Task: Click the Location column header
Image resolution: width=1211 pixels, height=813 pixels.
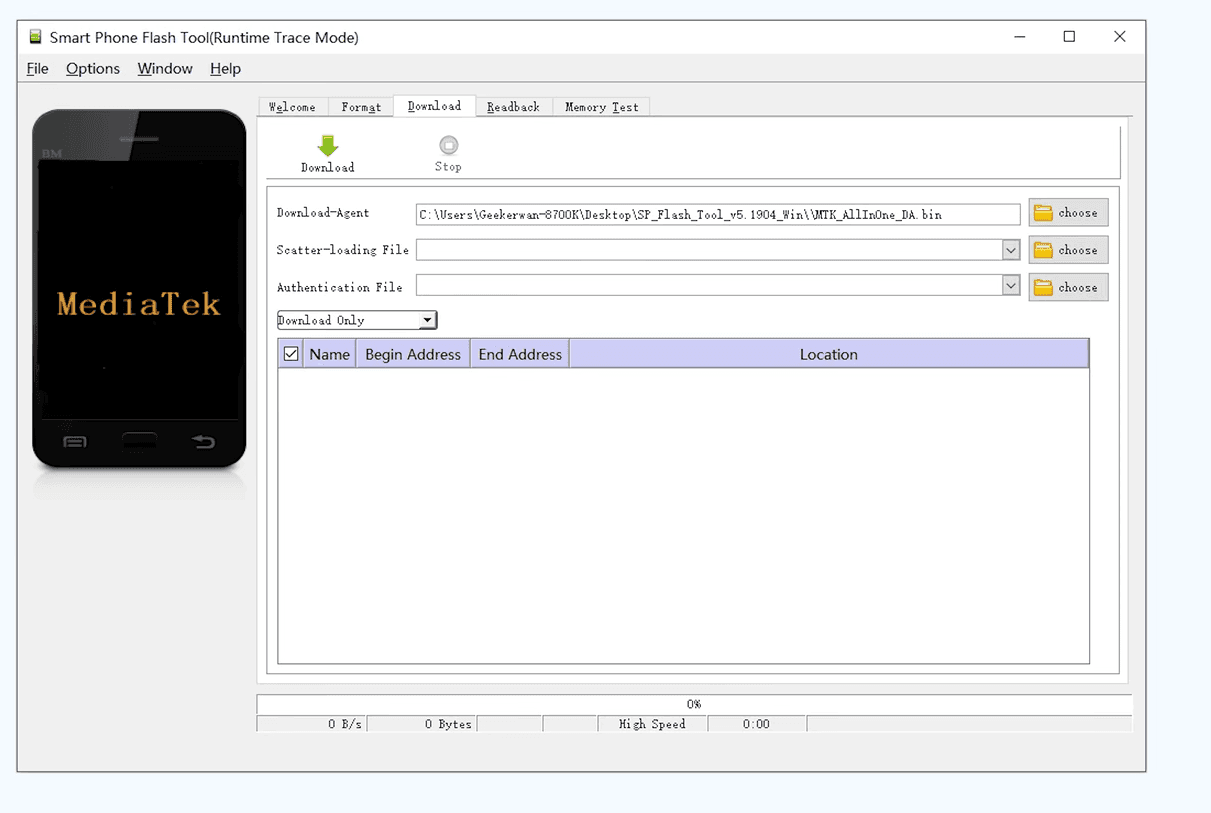Action: [x=828, y=354]
